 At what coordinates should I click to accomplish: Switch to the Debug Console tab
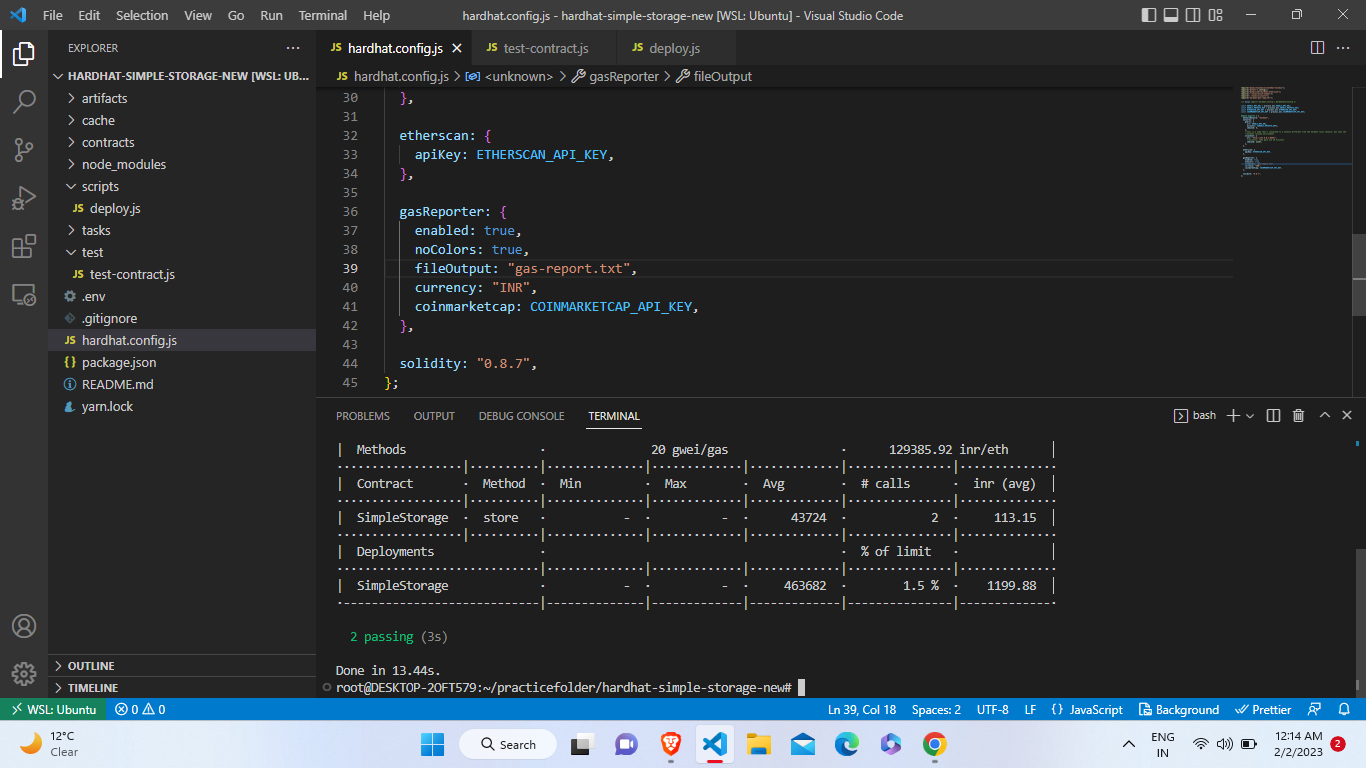[x=521, y=415]
